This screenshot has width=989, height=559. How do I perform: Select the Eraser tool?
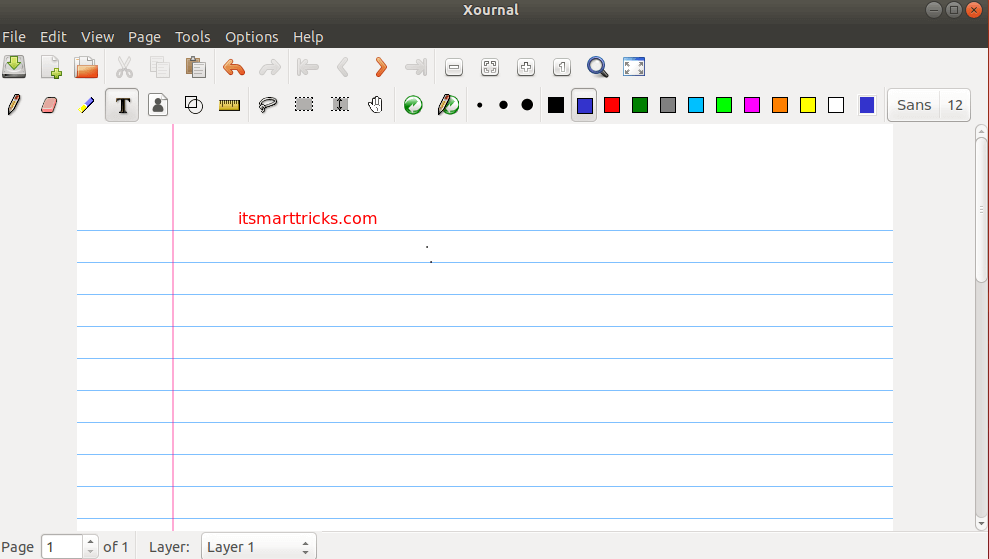[49, 105]
